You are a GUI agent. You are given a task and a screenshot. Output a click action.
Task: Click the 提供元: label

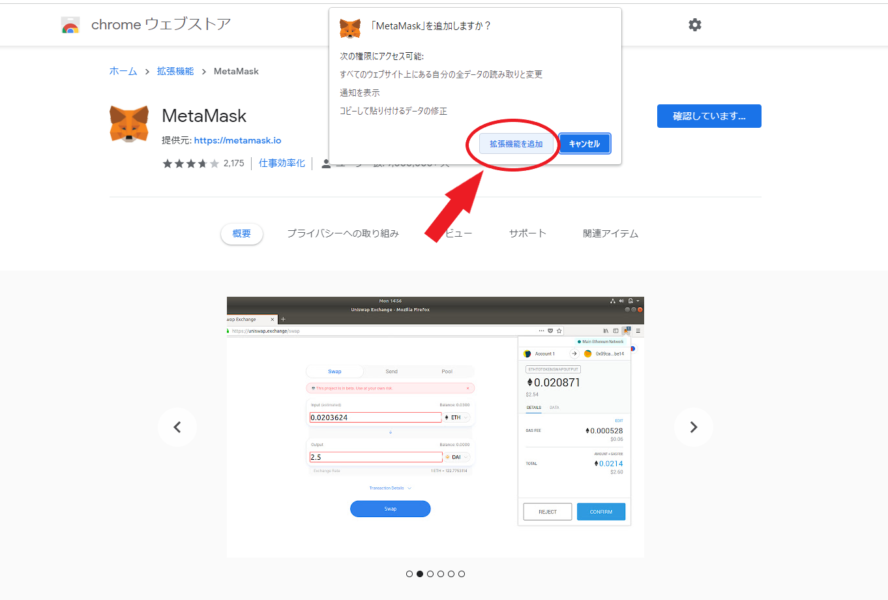[x=177, y=141]
